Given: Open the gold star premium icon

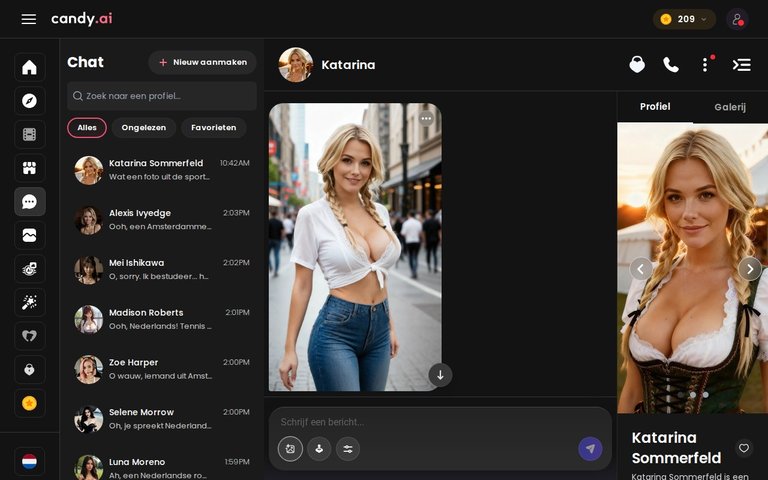Looking at the screenshot, I should coord(29,403).
